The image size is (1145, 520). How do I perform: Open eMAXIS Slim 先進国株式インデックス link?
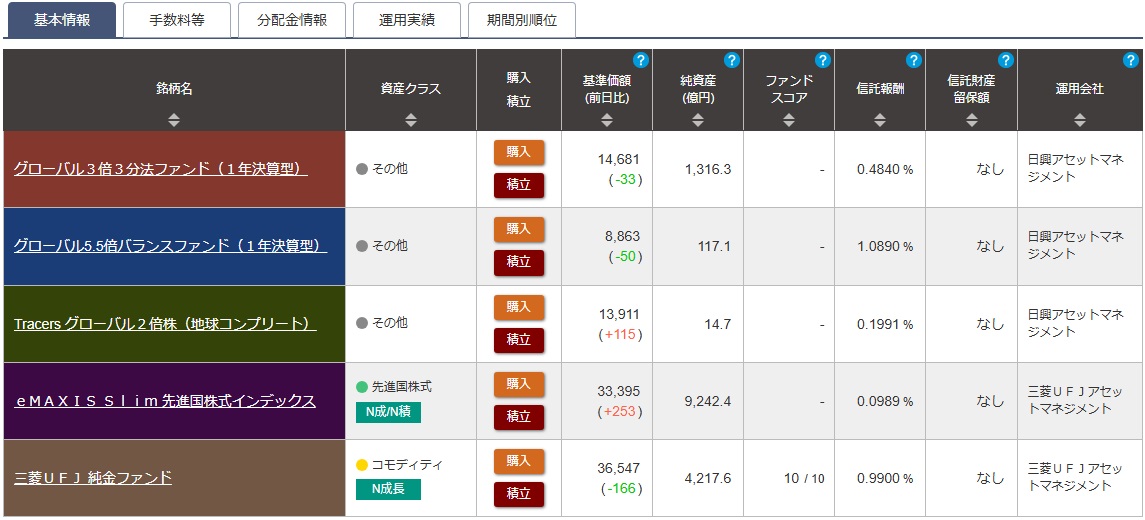coord(165,401)
